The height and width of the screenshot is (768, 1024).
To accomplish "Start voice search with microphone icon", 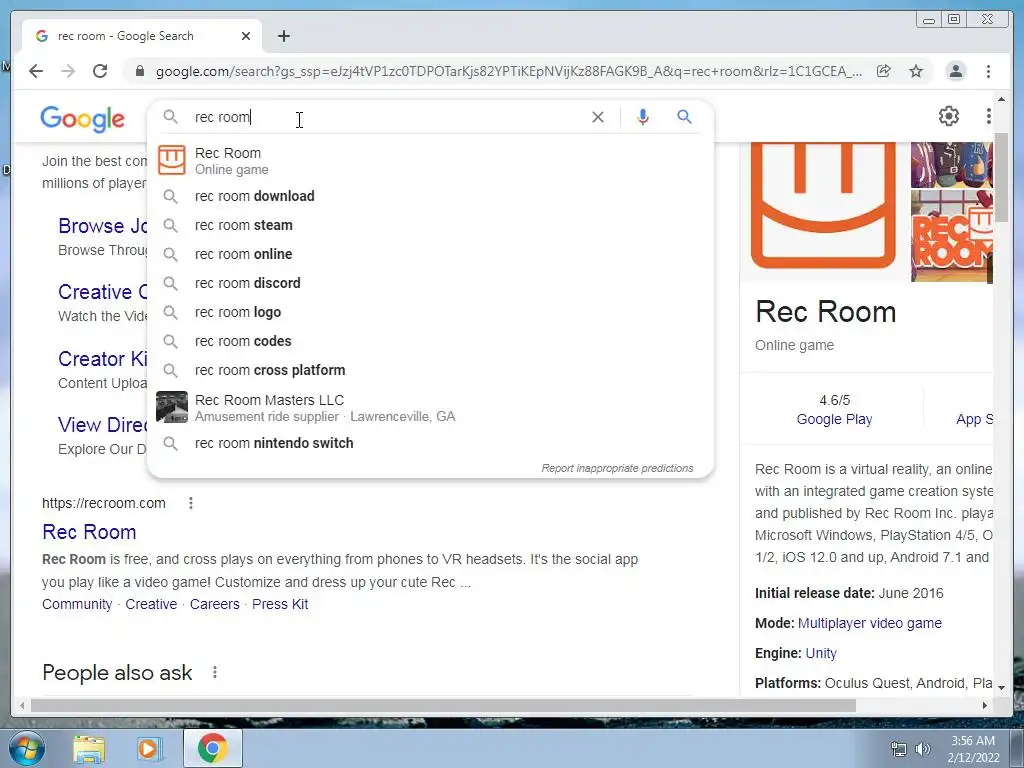I will [x=643, y=117].
